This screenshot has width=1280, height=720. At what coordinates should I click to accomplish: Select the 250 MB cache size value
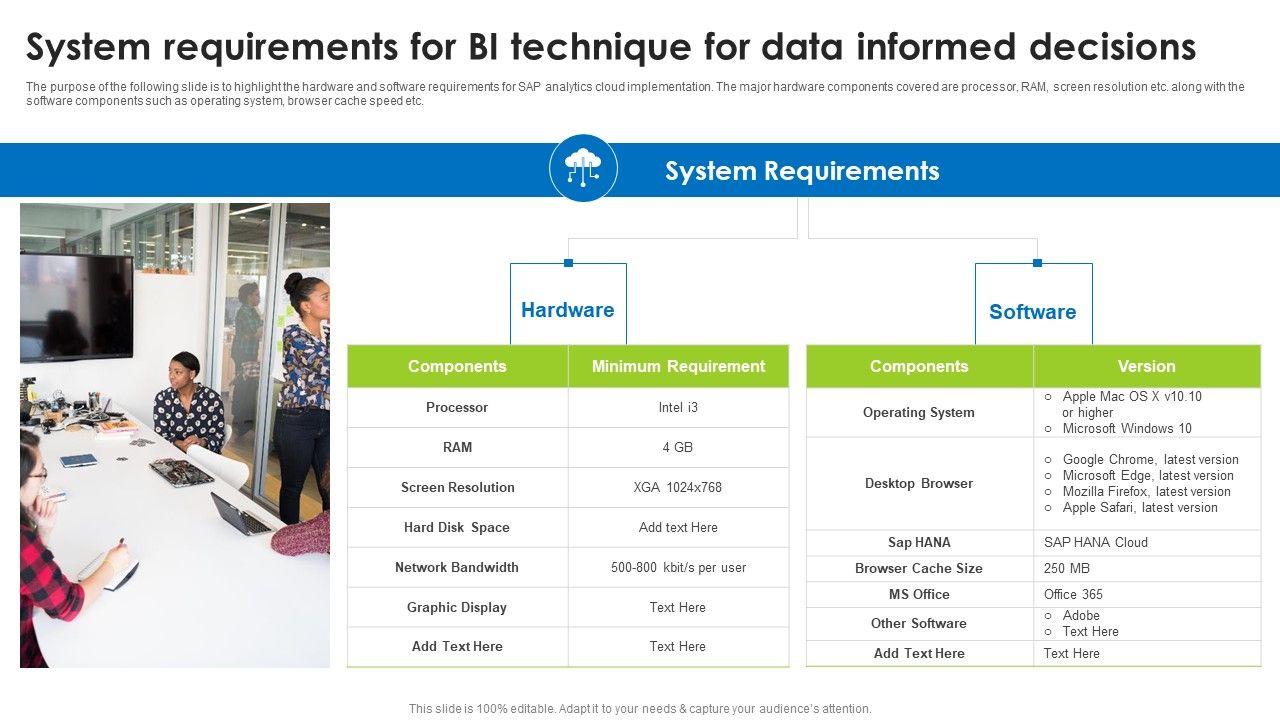1066,568
